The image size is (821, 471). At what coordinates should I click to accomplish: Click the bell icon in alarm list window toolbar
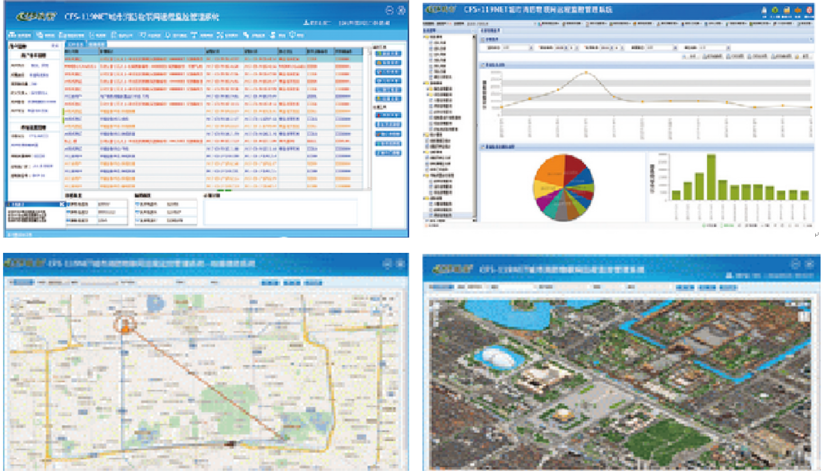click(168, 35)
